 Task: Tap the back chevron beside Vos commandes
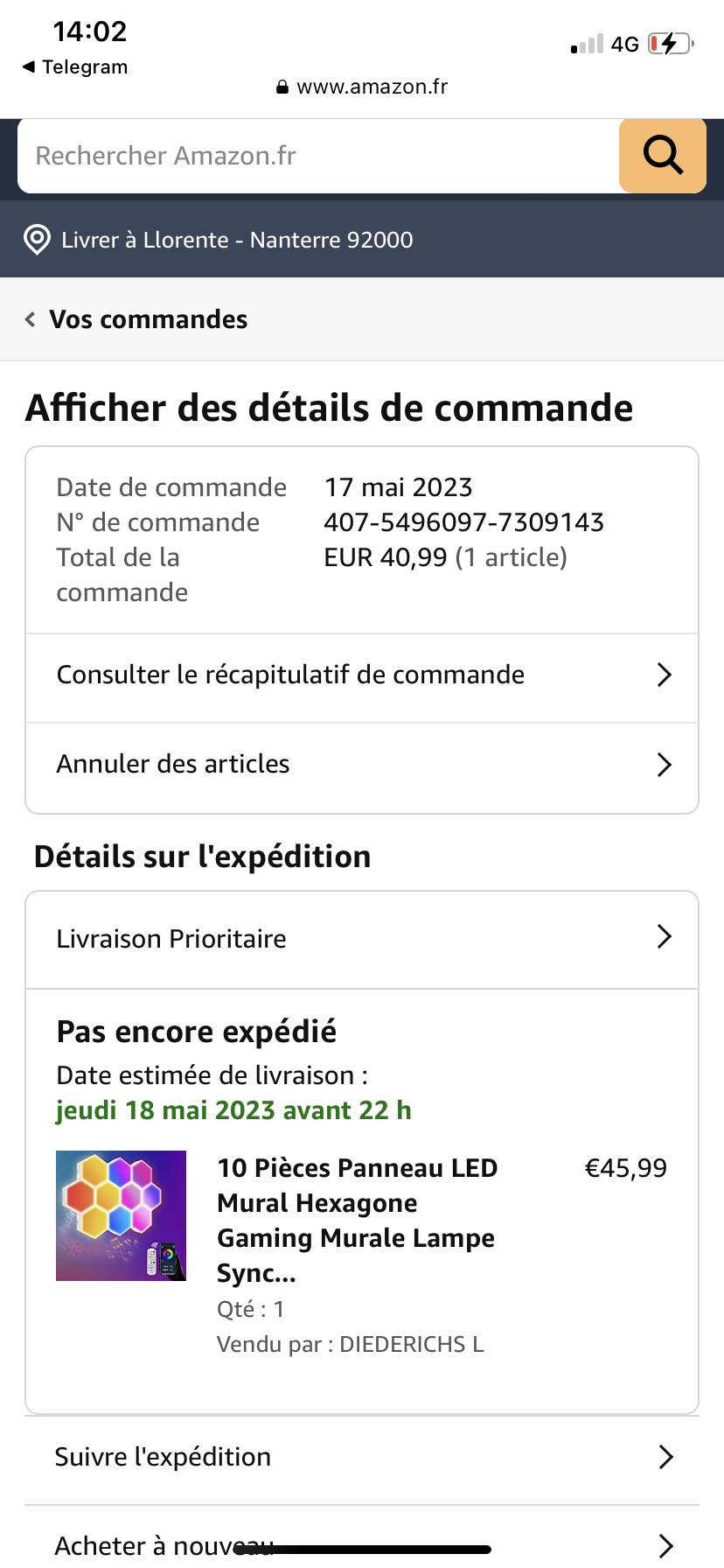[31, 319]
